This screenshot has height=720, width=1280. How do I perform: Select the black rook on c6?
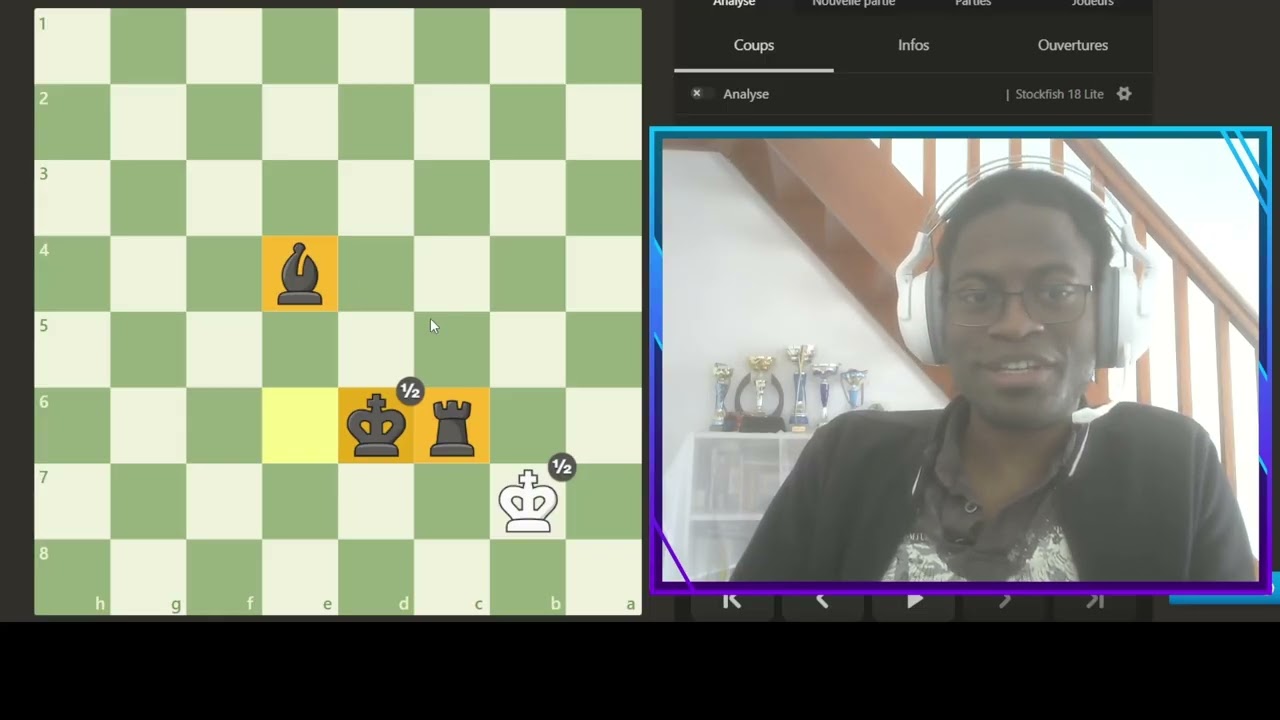(x=452, y=426)
